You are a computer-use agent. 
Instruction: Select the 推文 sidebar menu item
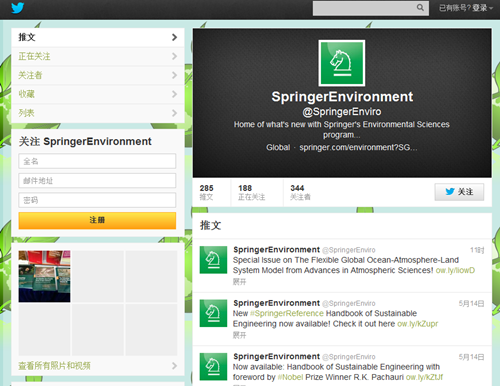pos(98,37)
